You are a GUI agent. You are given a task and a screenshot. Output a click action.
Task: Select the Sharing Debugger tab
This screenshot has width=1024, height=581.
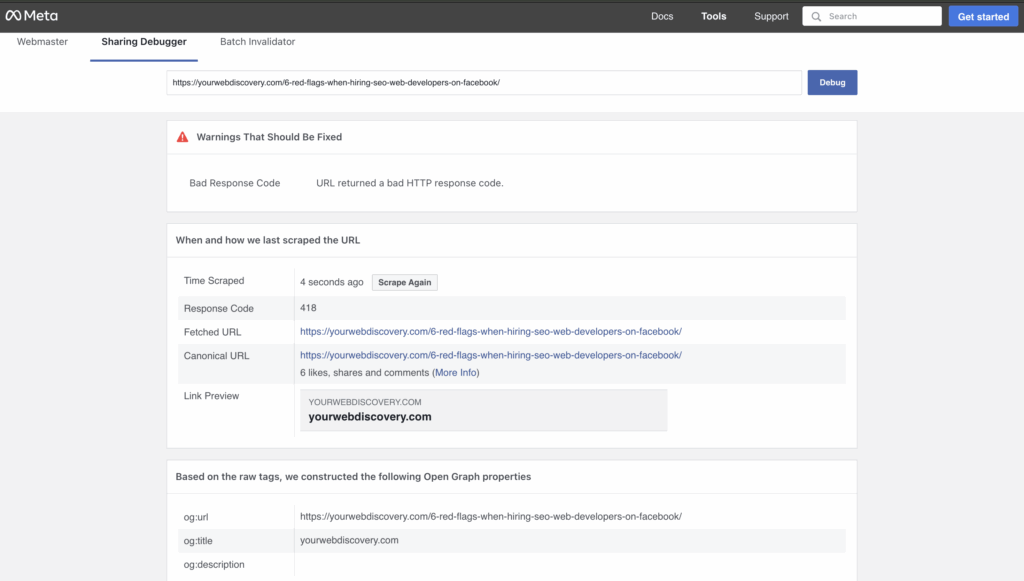click(143, 42)
